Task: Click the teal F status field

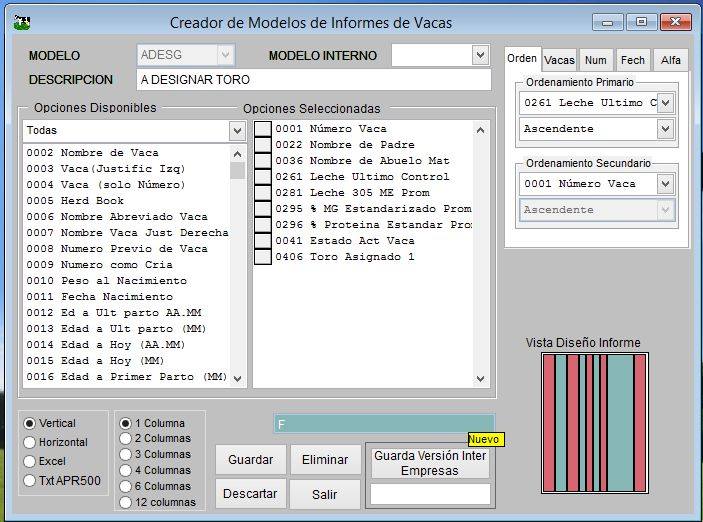Action: click(x=384, y=424)
